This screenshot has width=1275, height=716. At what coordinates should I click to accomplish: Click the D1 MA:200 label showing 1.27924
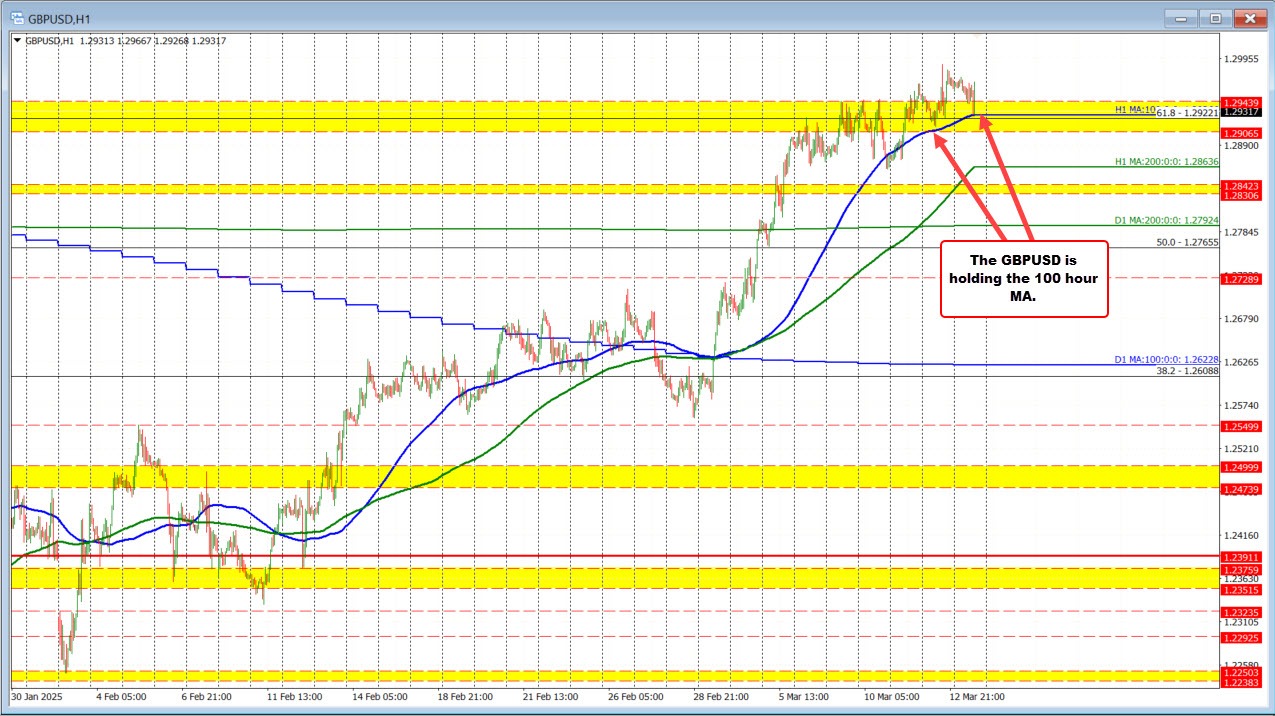point(1164,219)
